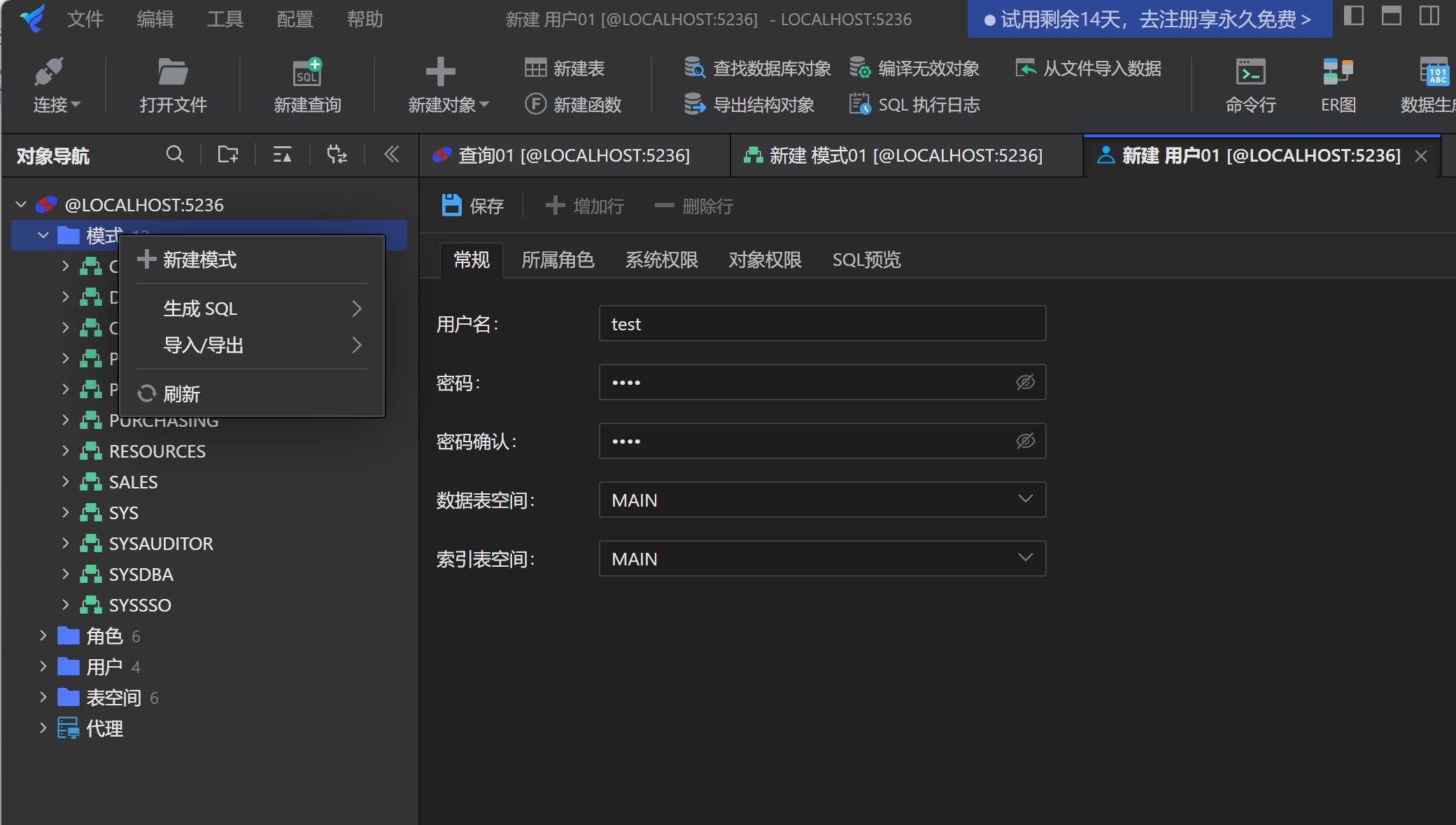Click the 增加行 button
The height and width of the screenshot is (825, 1456).
point(585,206)
